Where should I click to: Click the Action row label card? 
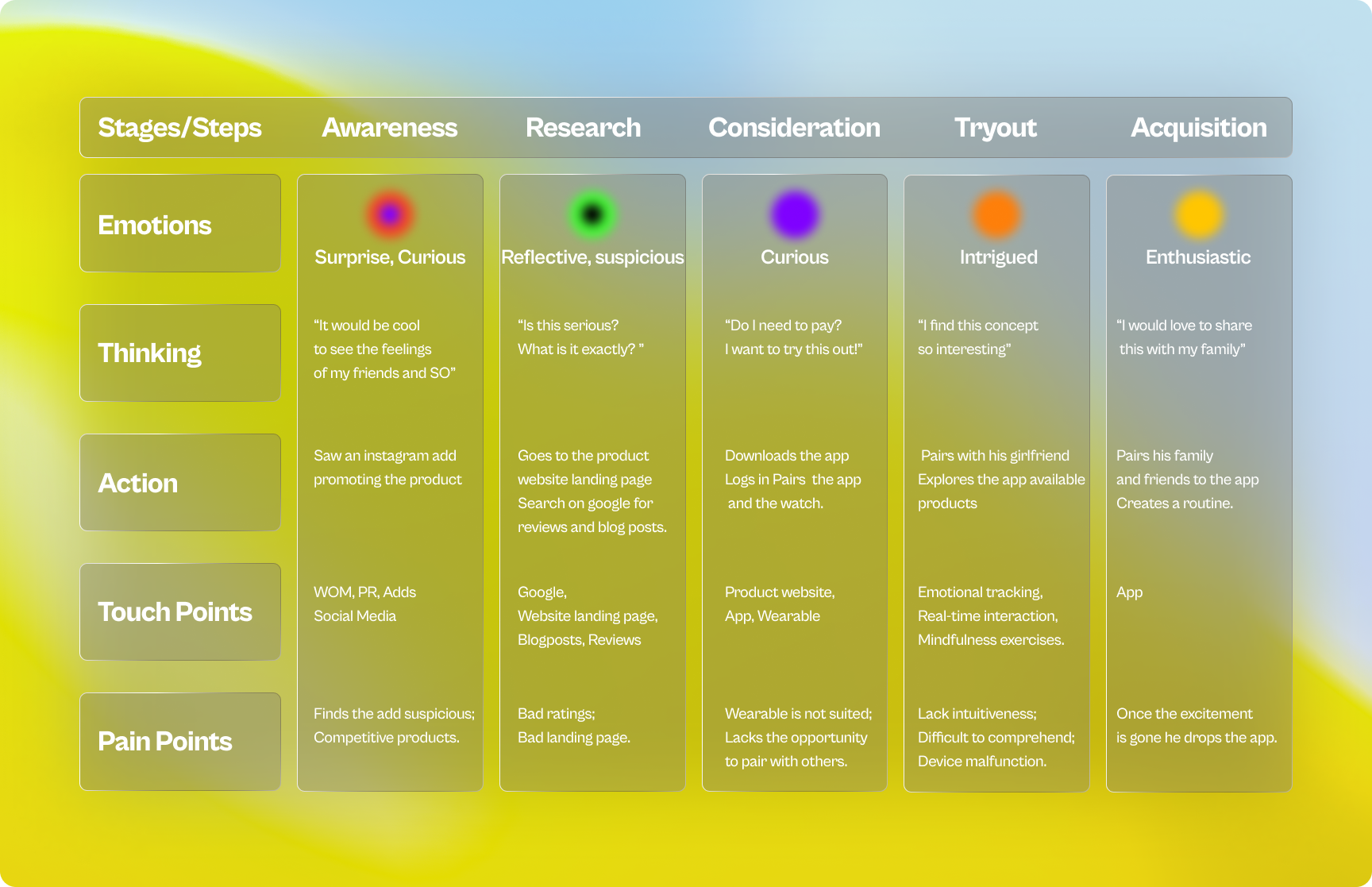pyautogui.click(x=180, y=482)
